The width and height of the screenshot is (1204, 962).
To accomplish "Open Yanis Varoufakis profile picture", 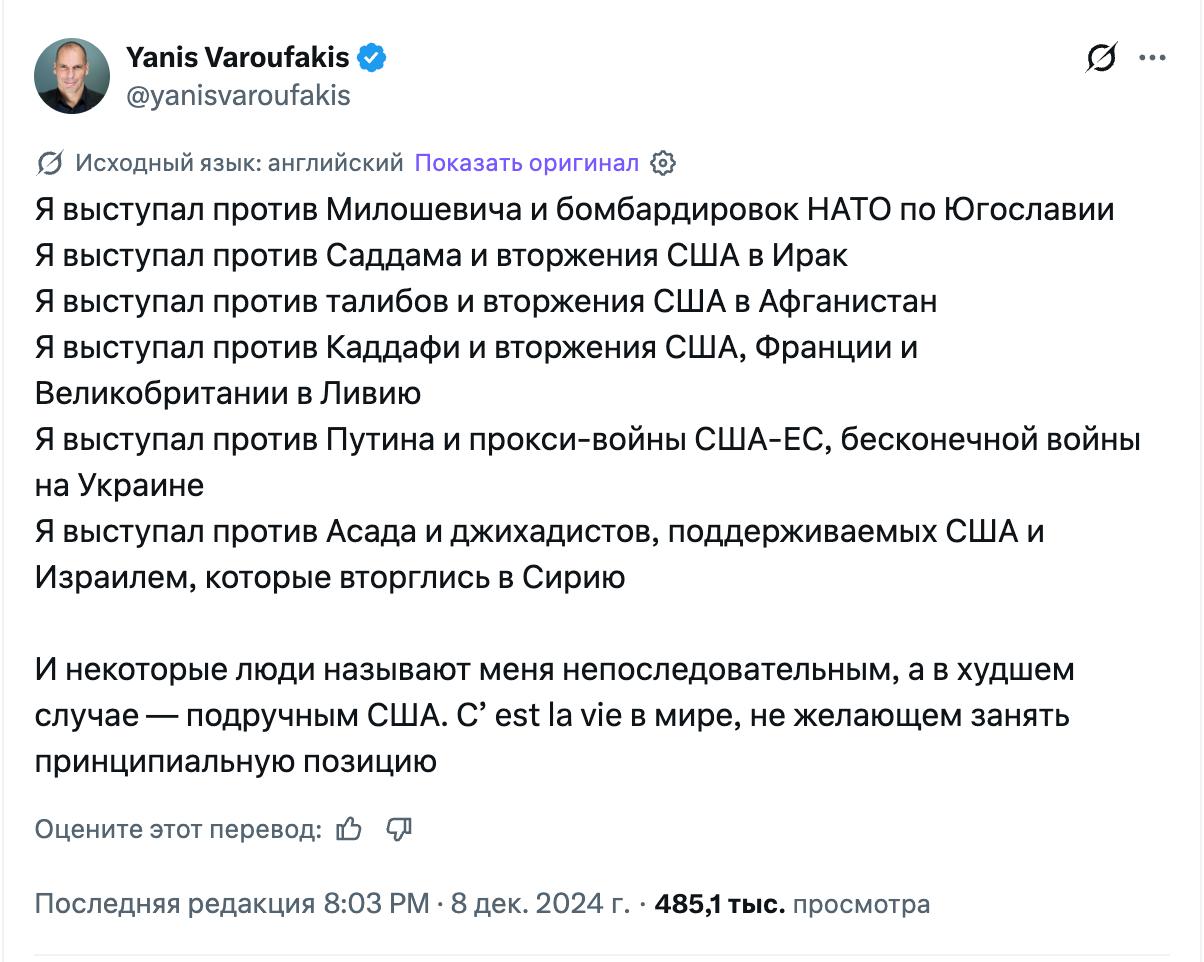I will pyautogui.click(x=71, y=76).
